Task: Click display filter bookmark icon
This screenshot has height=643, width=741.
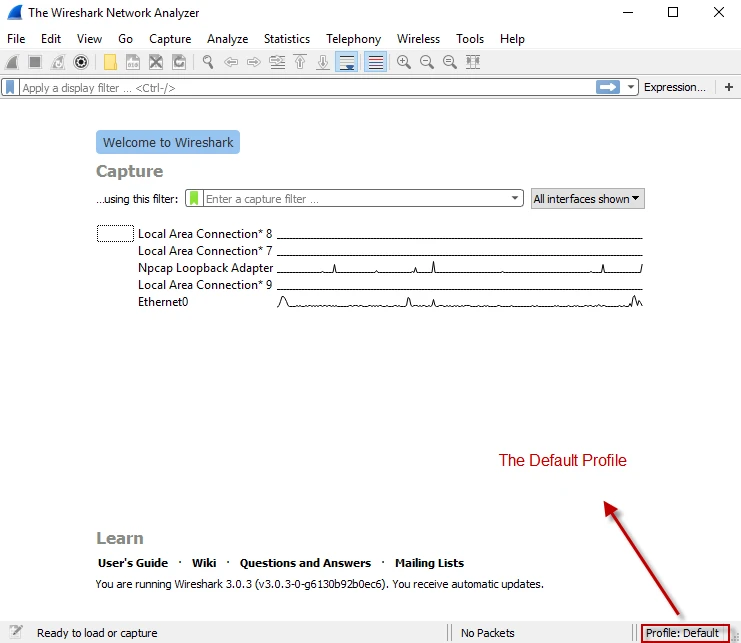Action: (10, 88)
